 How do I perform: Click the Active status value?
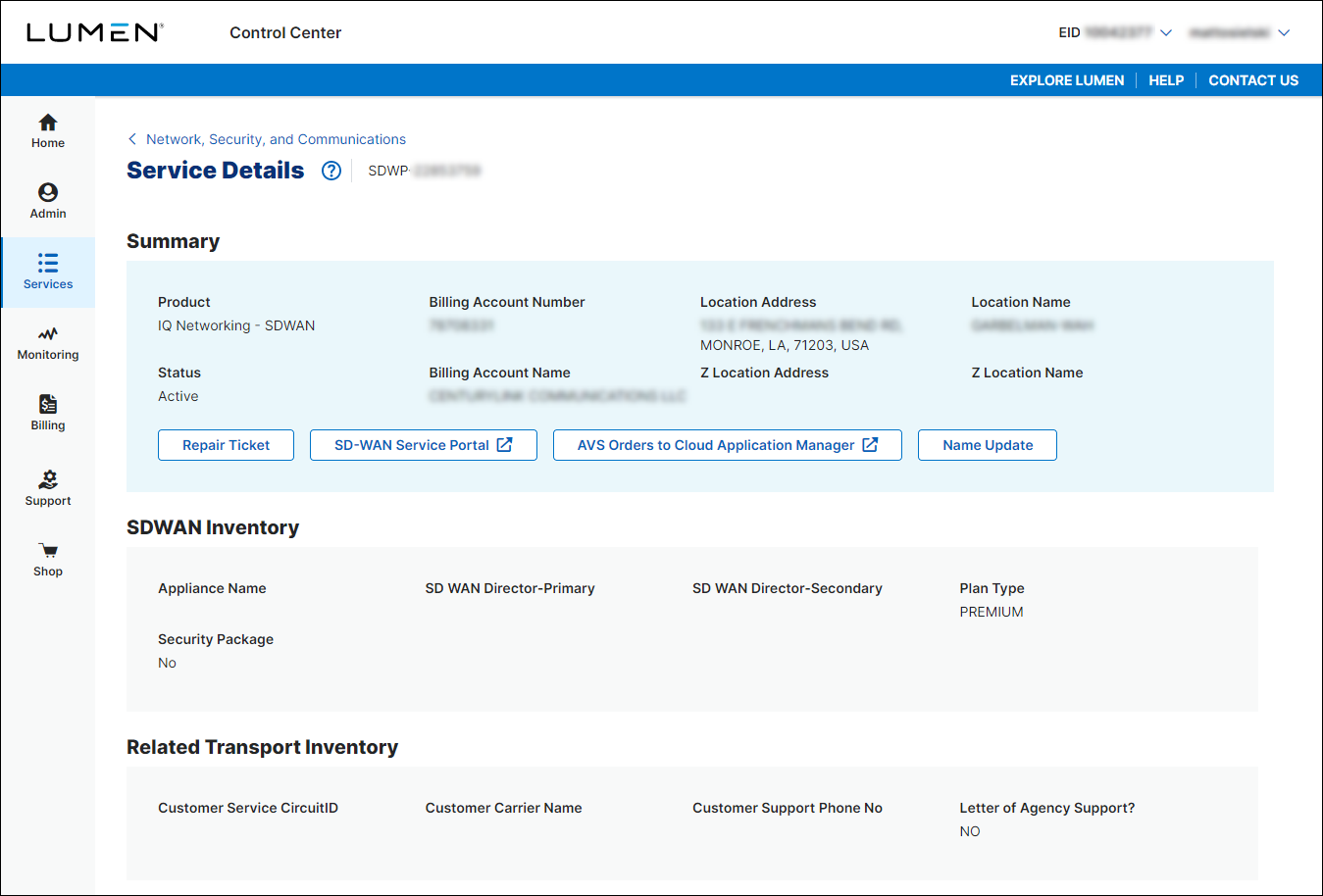click(x=178, y=396)
